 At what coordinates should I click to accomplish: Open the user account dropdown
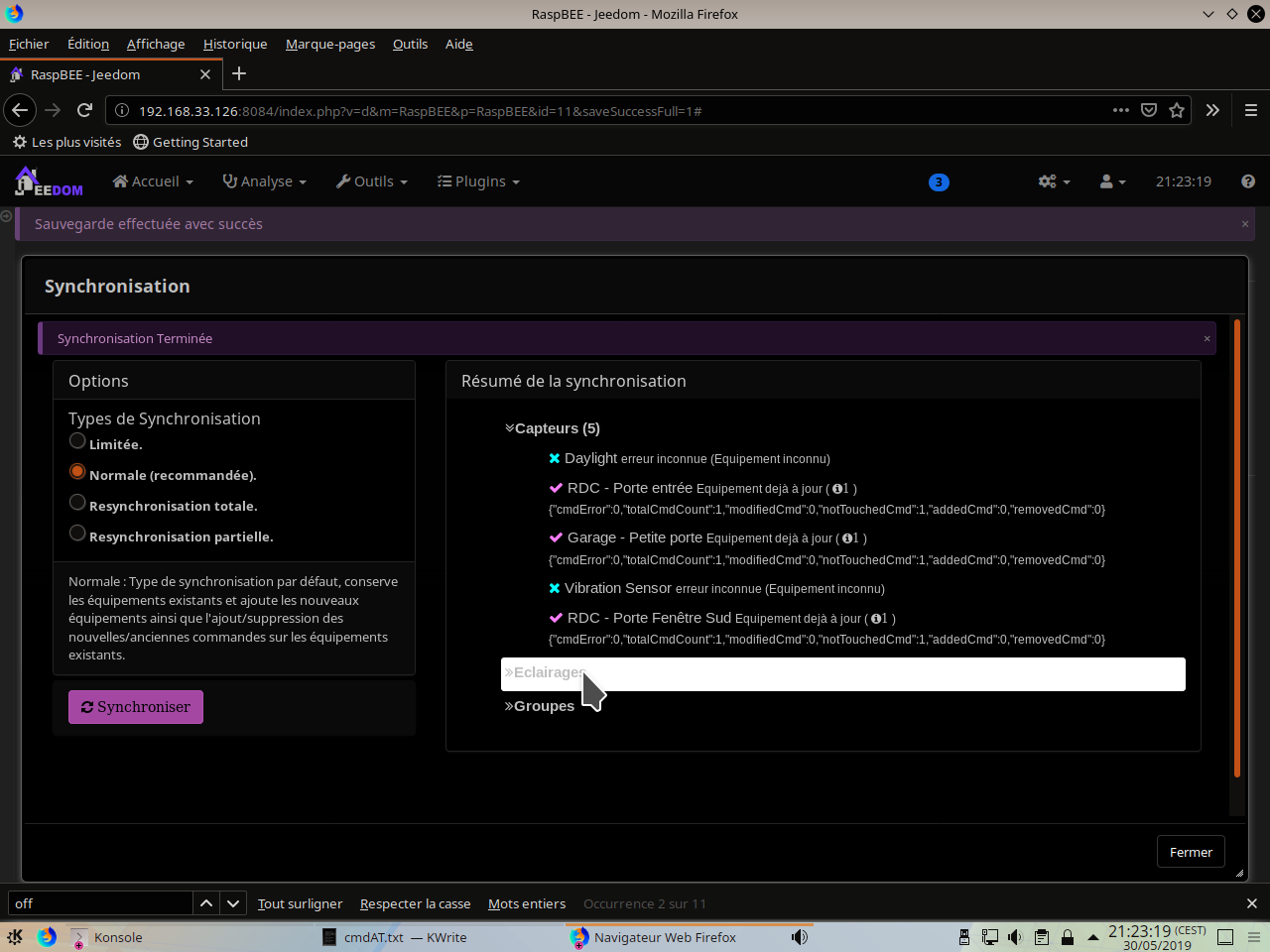(x=1112, y=181)
